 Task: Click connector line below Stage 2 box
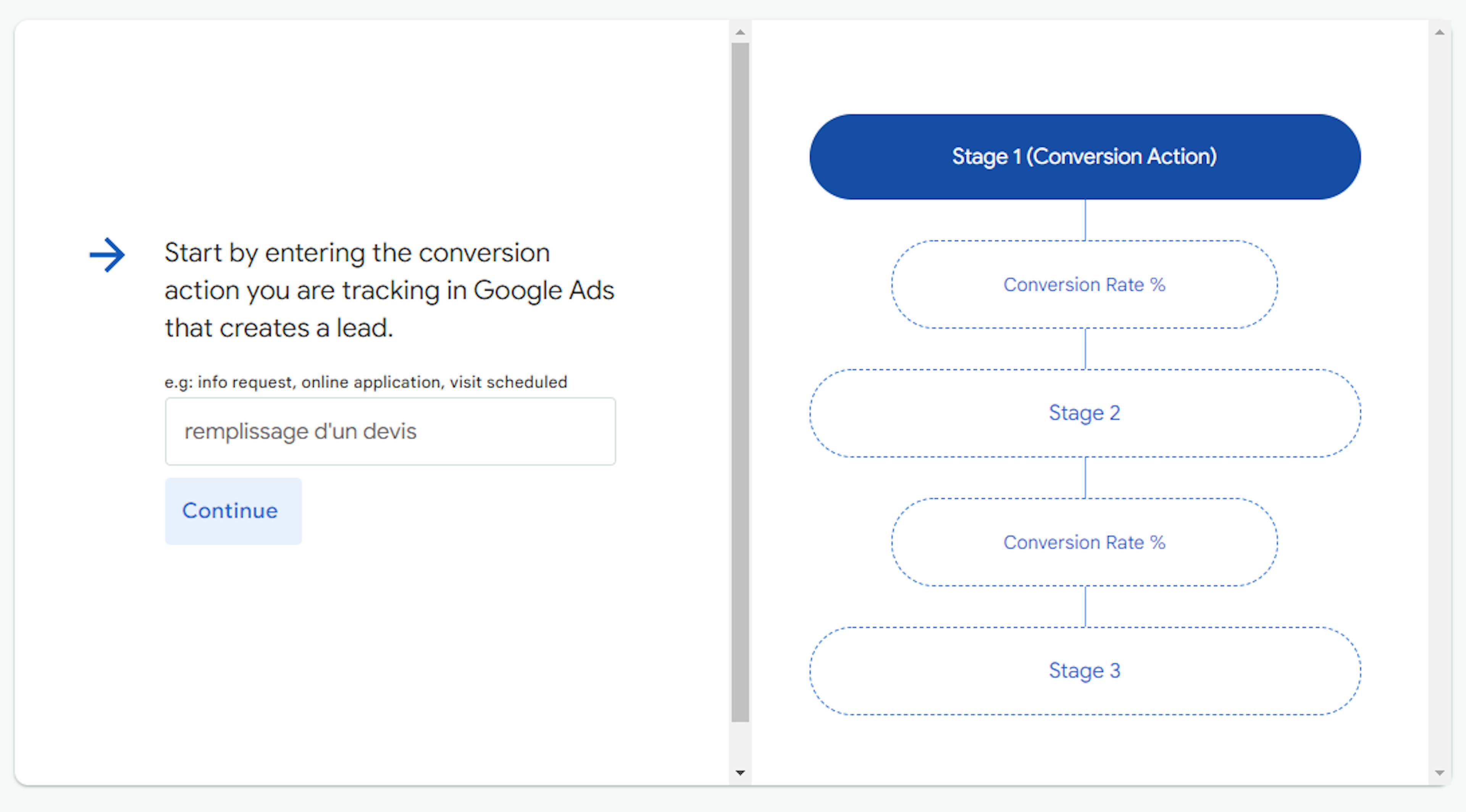1085,478
